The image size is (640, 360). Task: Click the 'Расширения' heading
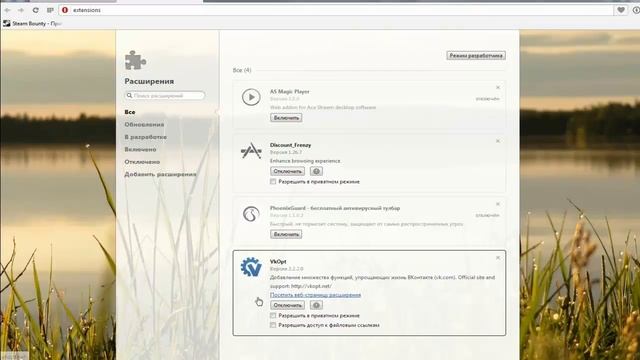(x=149, y=81)
